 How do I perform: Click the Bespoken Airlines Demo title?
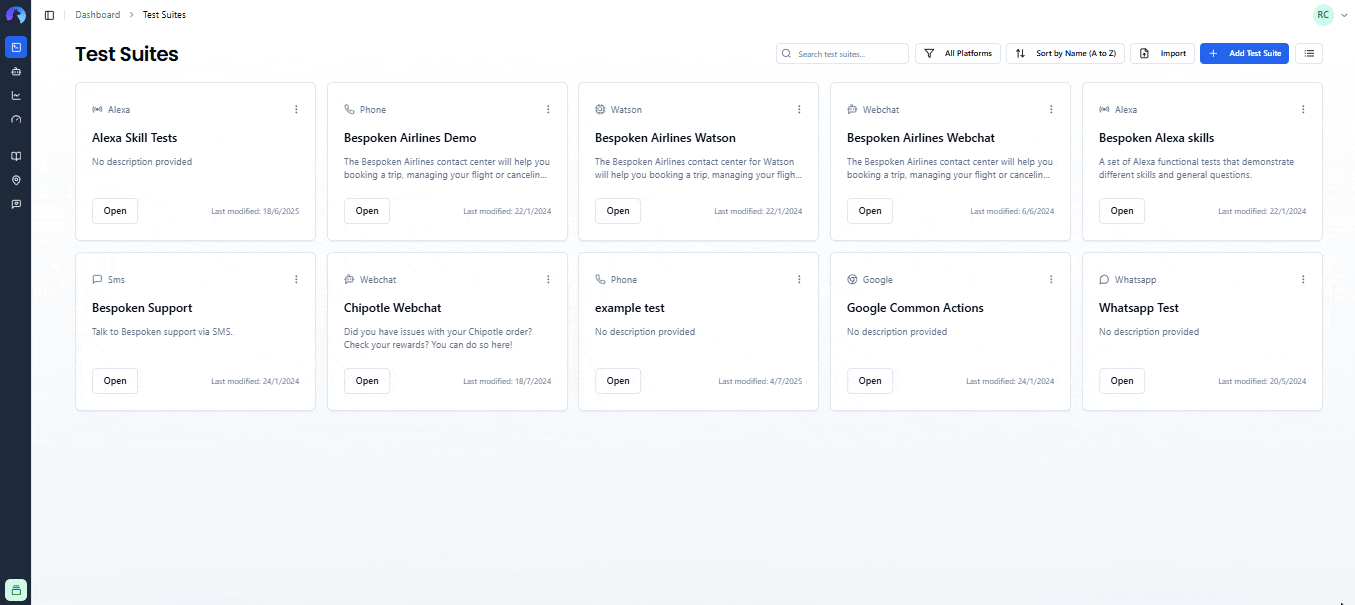pos(410,138)
